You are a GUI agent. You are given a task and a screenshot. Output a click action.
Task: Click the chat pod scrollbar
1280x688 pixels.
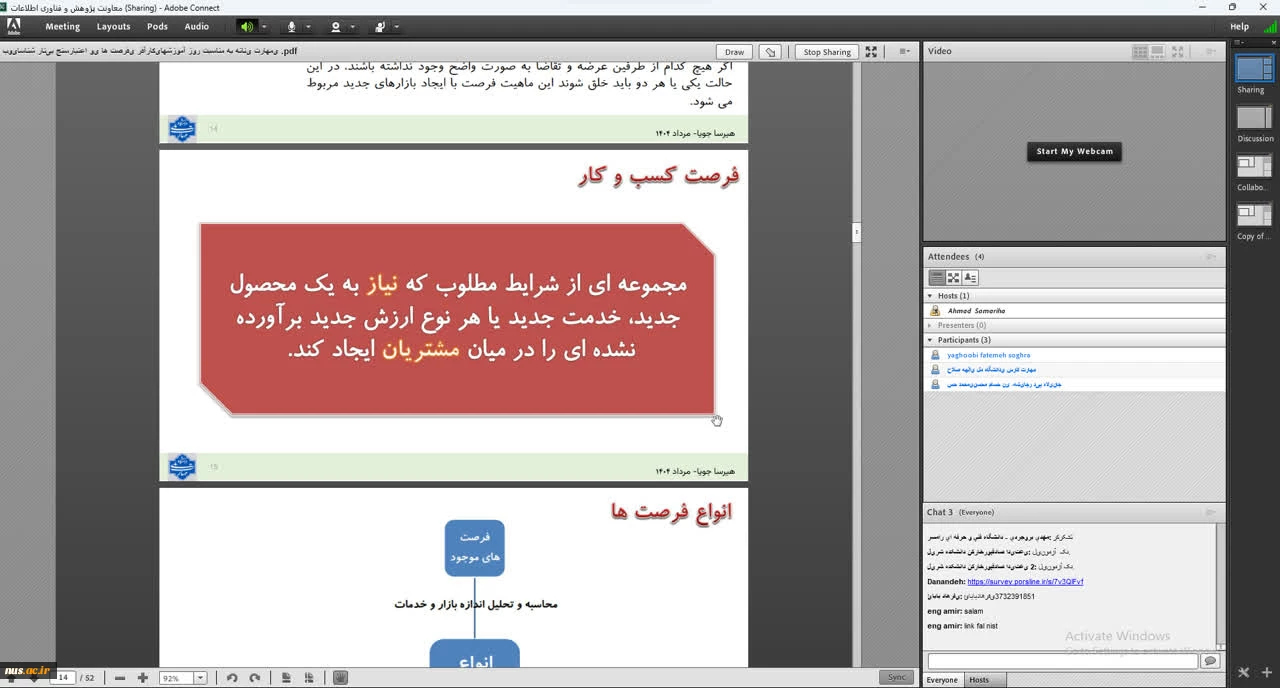(x=1219, y=585)
